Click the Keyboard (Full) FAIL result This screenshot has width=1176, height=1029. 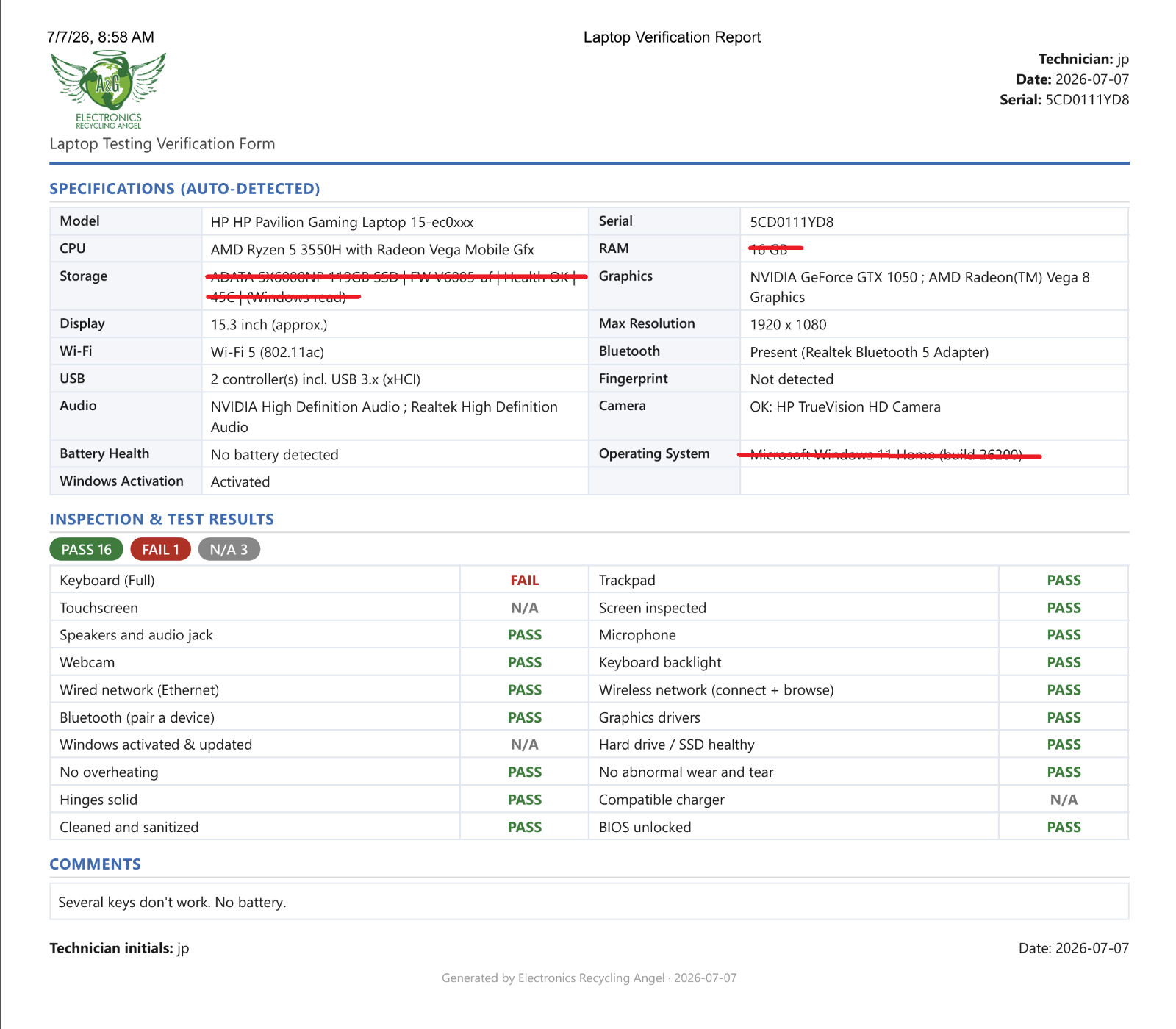[x=525, y=580]
